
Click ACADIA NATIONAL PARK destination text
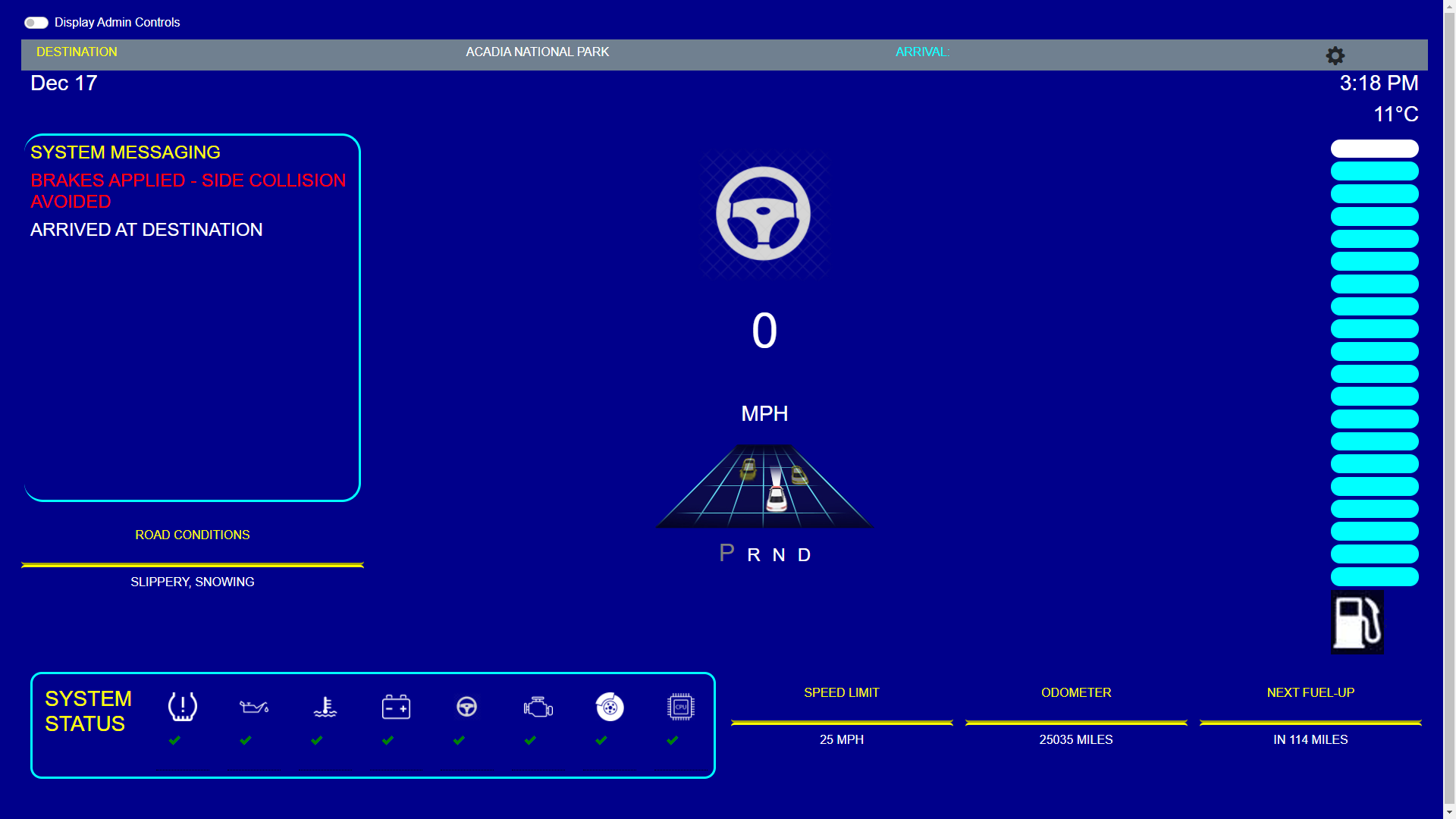click(538, 52)
